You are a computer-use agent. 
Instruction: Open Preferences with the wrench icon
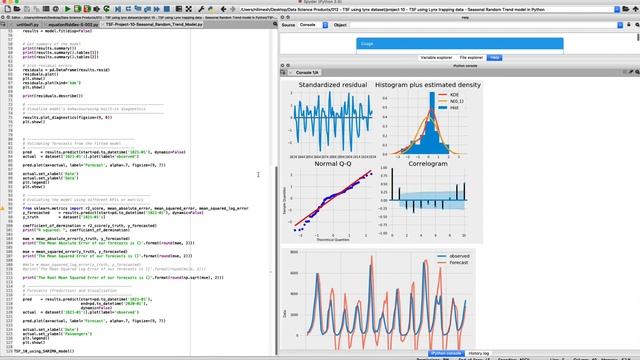point(201,9)
